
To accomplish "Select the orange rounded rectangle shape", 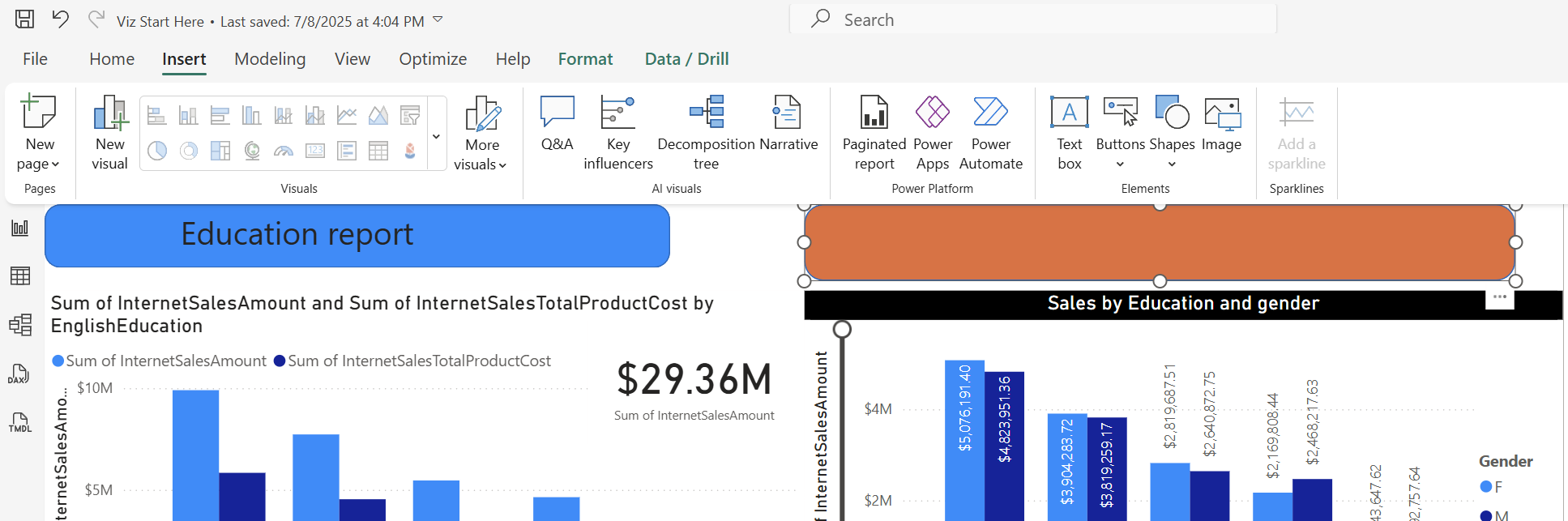I will [x=1159, y=242].
